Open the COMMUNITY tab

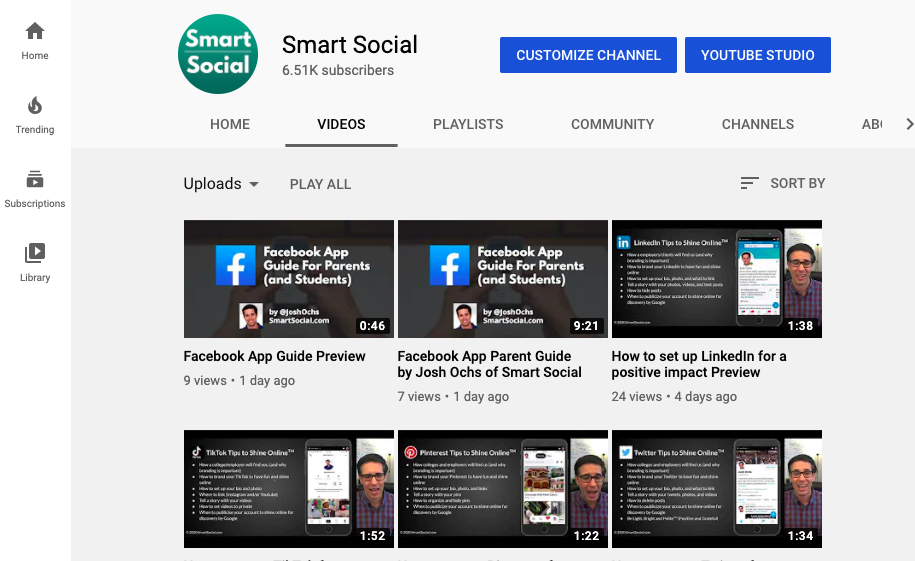tap(612, 124)
